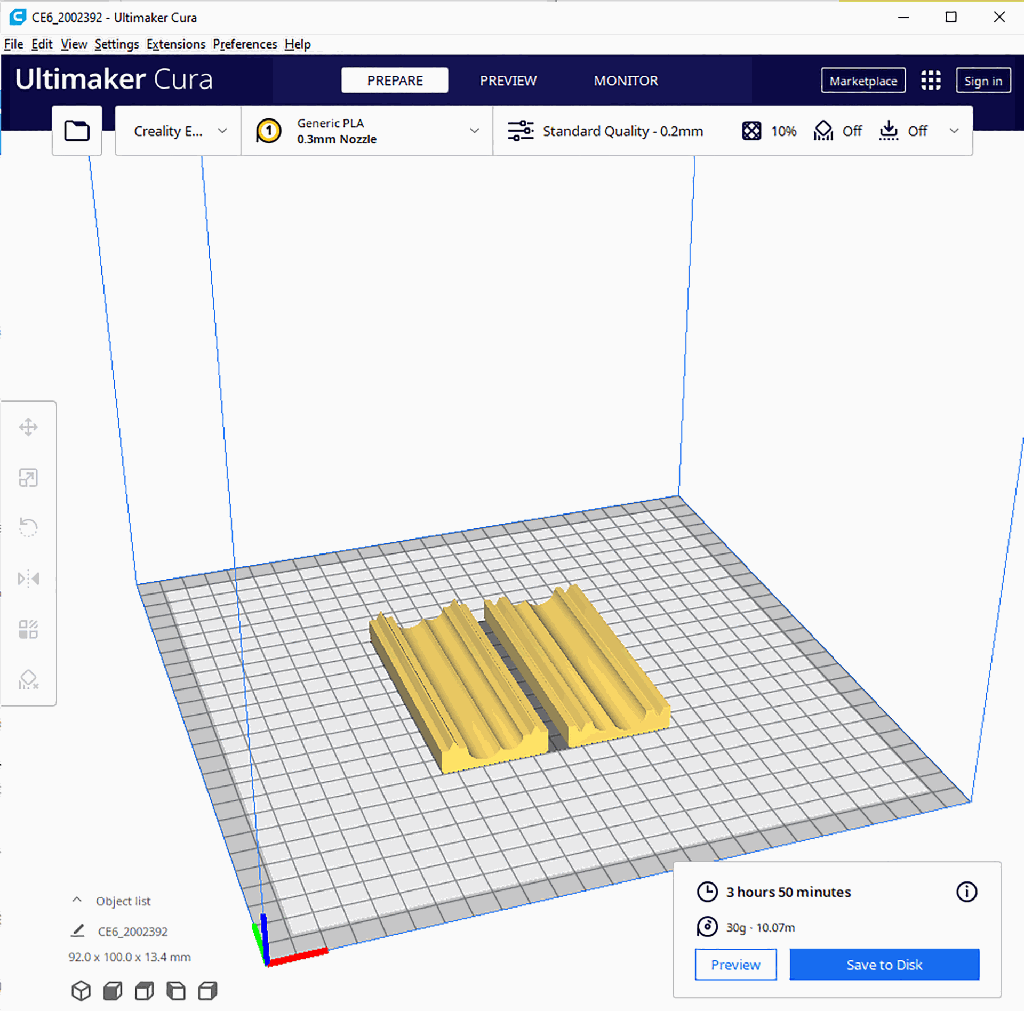
Task: Switch to 3D perspective view cube icon
Action: pos(81,991)
